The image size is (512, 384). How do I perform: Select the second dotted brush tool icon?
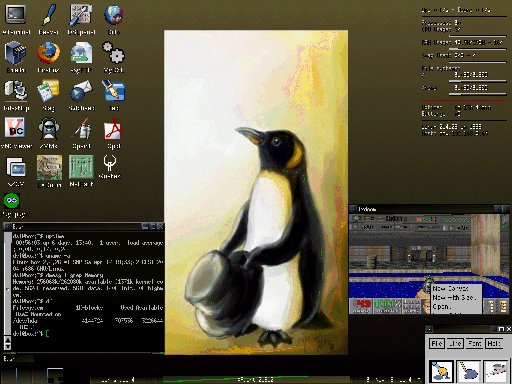point(469,371)
